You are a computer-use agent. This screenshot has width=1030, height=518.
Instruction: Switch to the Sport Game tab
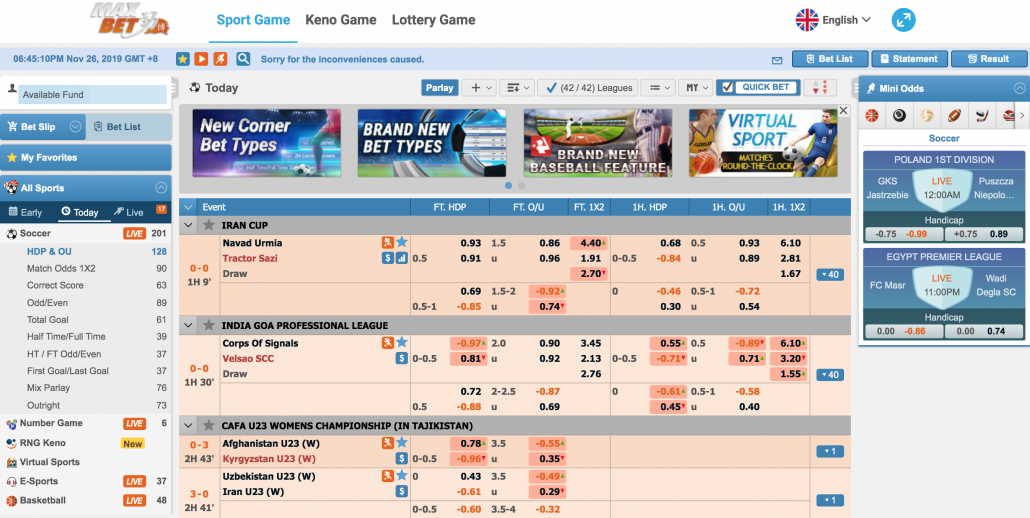click(254, 20)
